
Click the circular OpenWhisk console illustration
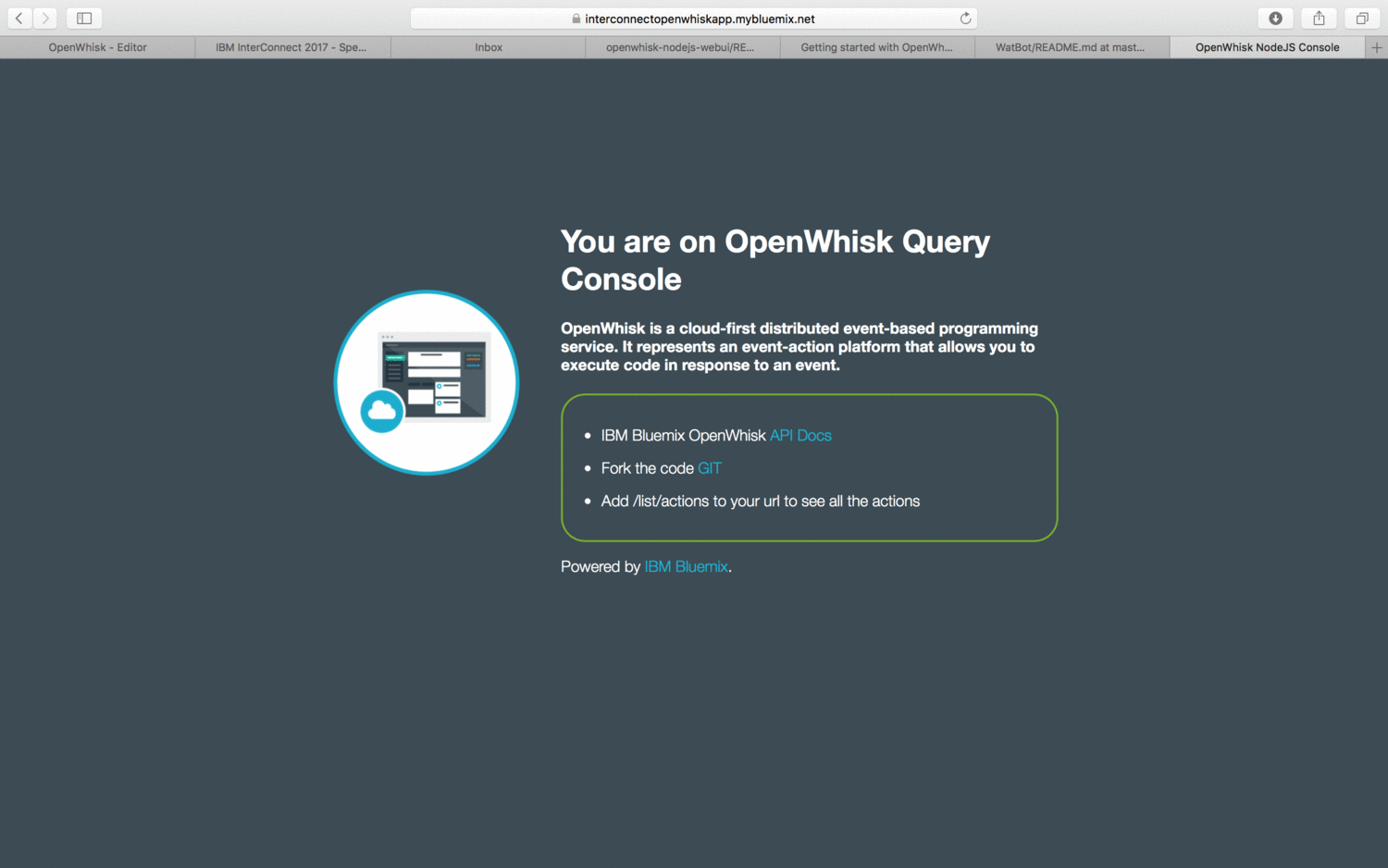(426, 382)
